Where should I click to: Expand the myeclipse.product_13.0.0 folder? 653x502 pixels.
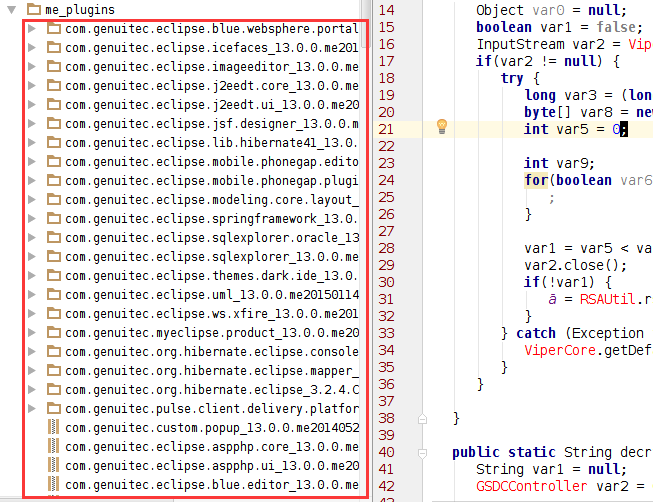point(32,332)
